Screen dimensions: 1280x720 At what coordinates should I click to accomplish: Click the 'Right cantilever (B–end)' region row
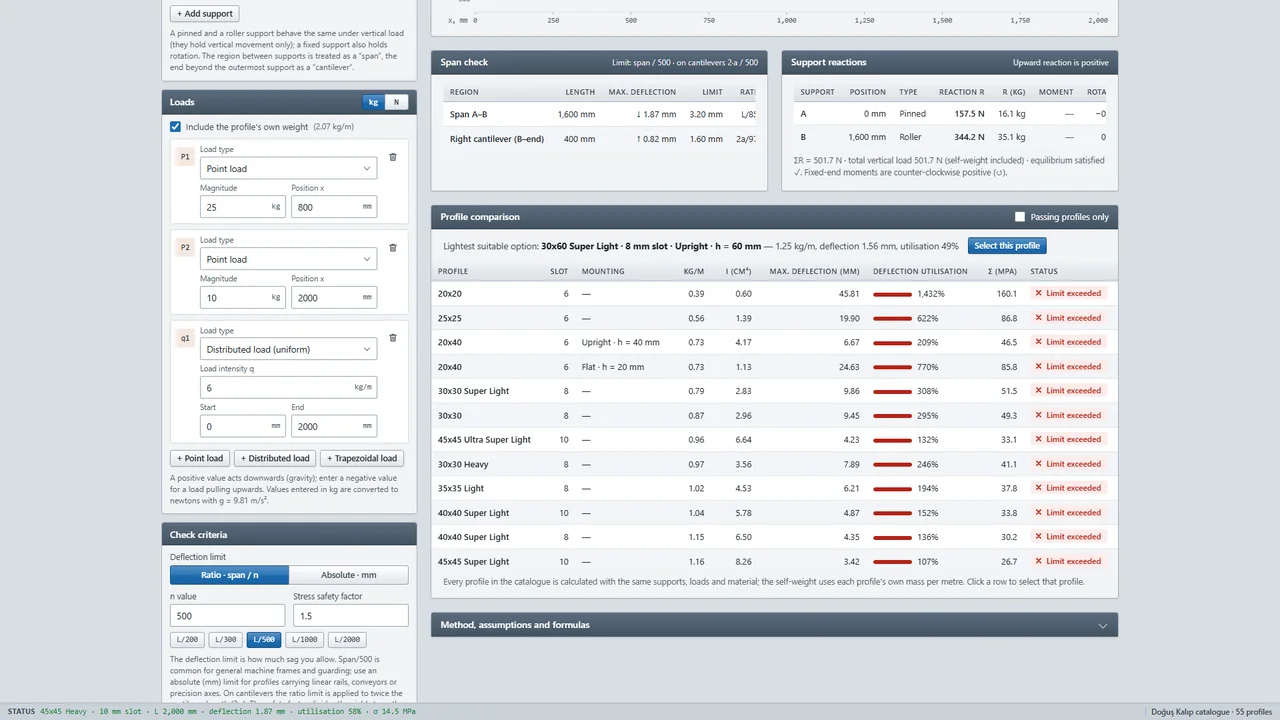pos(599,139)
